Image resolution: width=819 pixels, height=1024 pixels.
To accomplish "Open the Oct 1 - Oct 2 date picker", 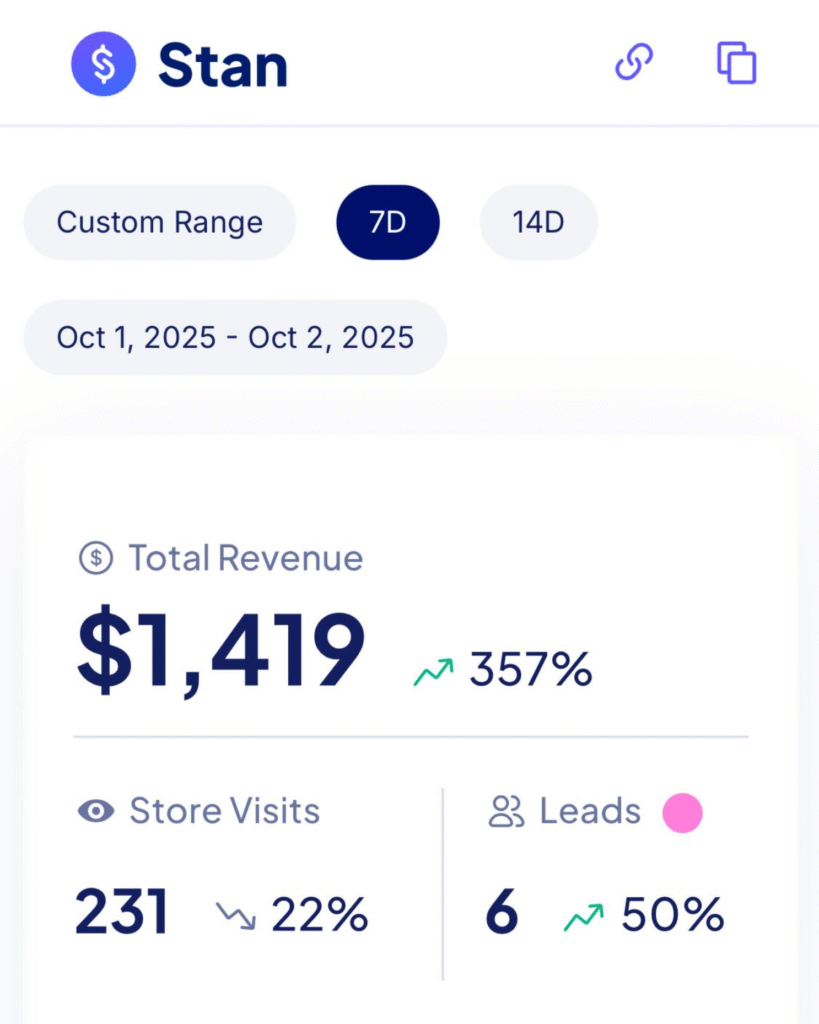I will point(235,337).
